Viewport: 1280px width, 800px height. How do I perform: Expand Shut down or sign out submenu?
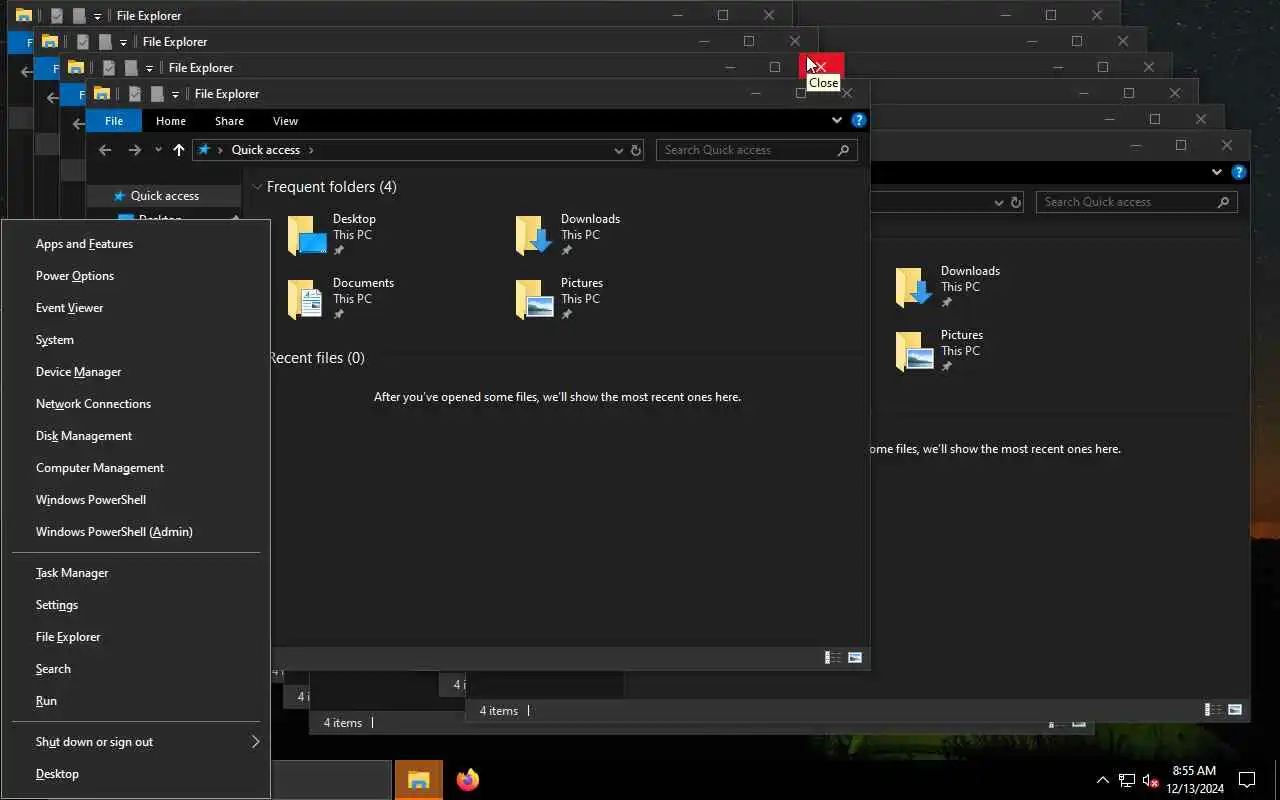tap(136, 742)
